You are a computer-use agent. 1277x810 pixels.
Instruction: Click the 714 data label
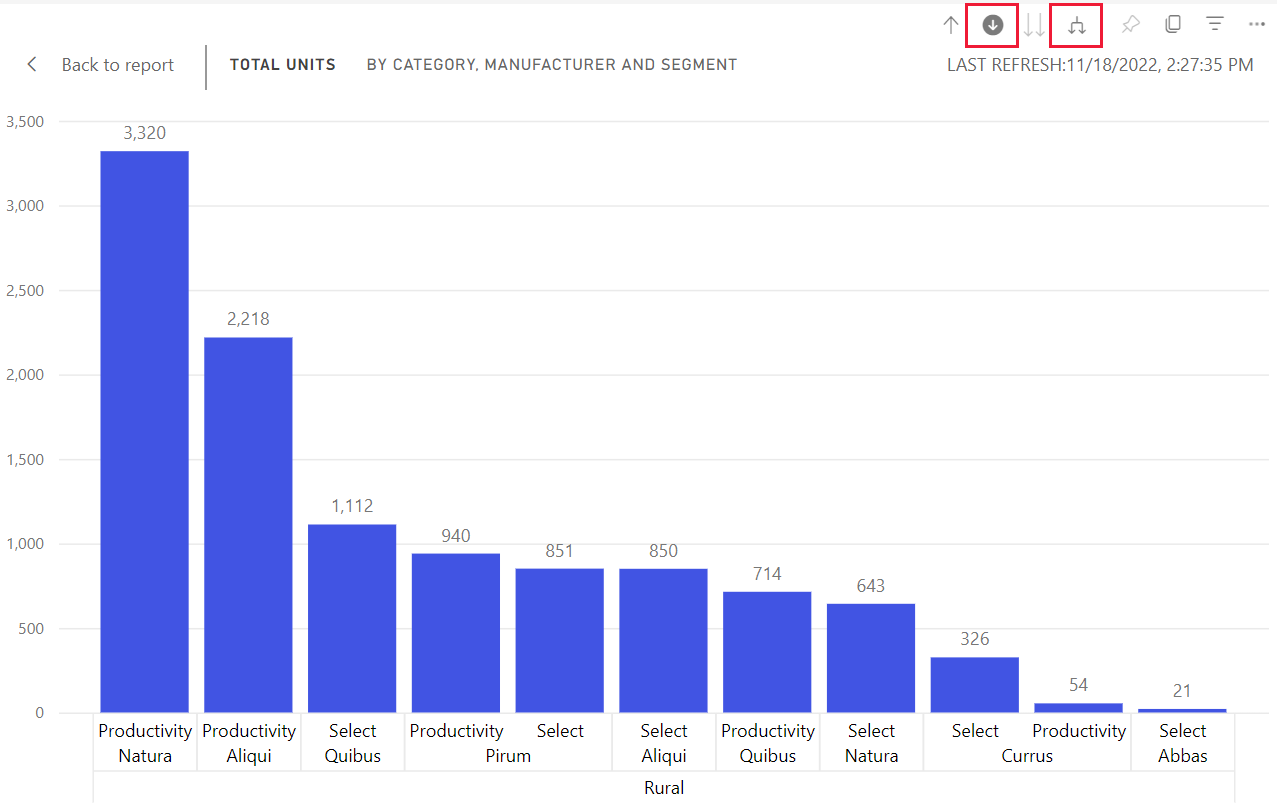[767, 574]
